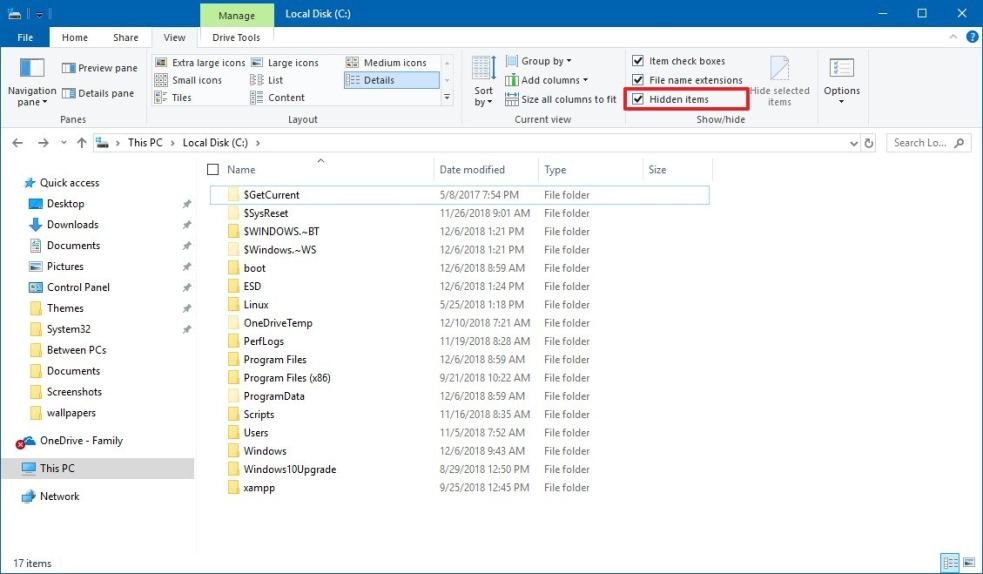This screenshot has height=574, width=983.
Task: Click the Up one level arrow
Action: point(82,143)
